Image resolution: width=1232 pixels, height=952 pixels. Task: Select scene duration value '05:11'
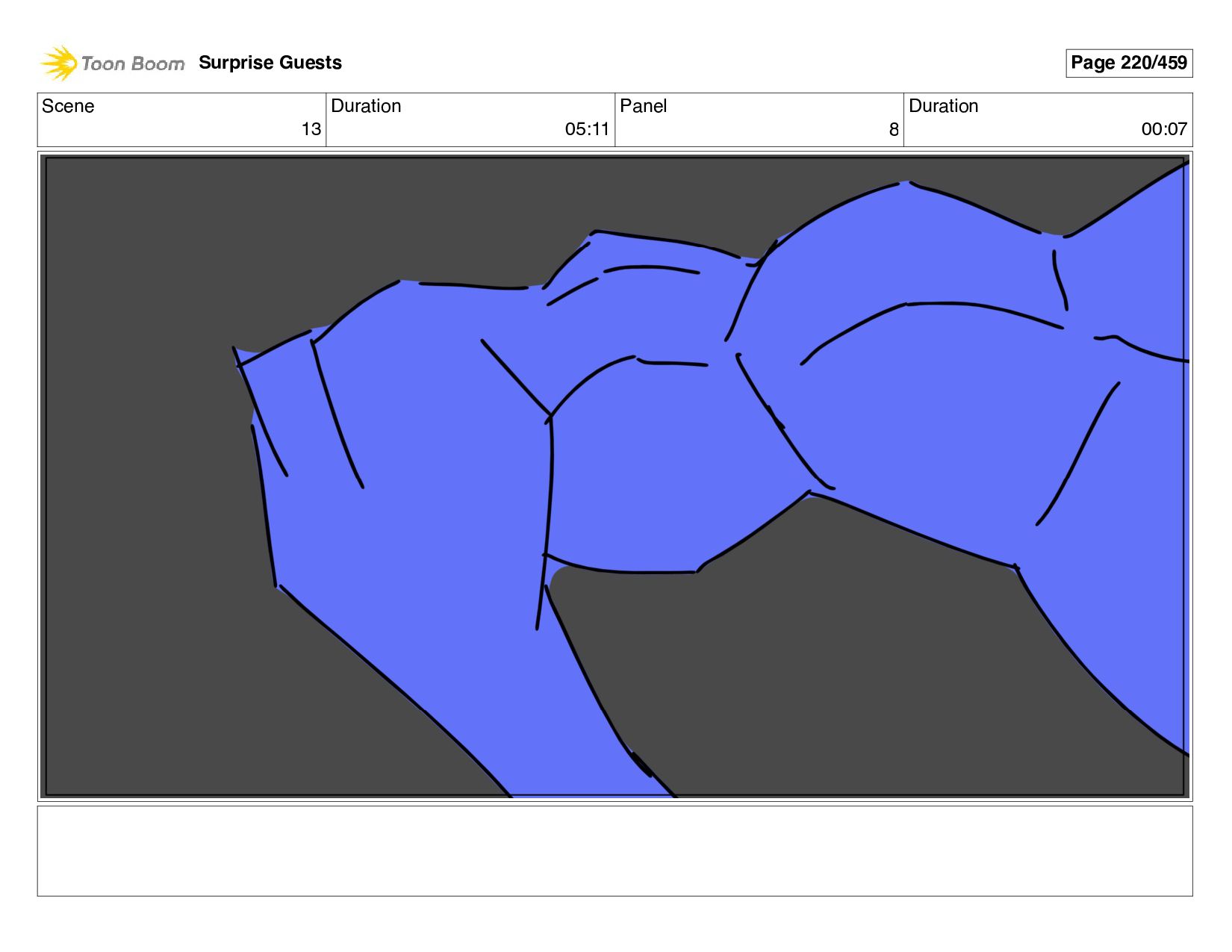[x=587, y=129]
